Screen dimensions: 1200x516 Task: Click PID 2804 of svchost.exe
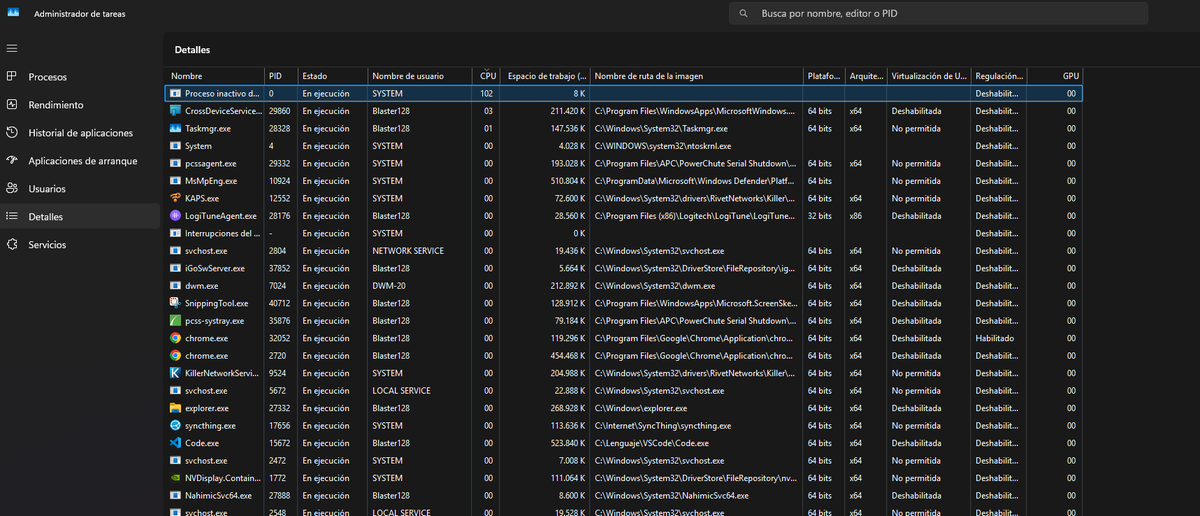277,251
